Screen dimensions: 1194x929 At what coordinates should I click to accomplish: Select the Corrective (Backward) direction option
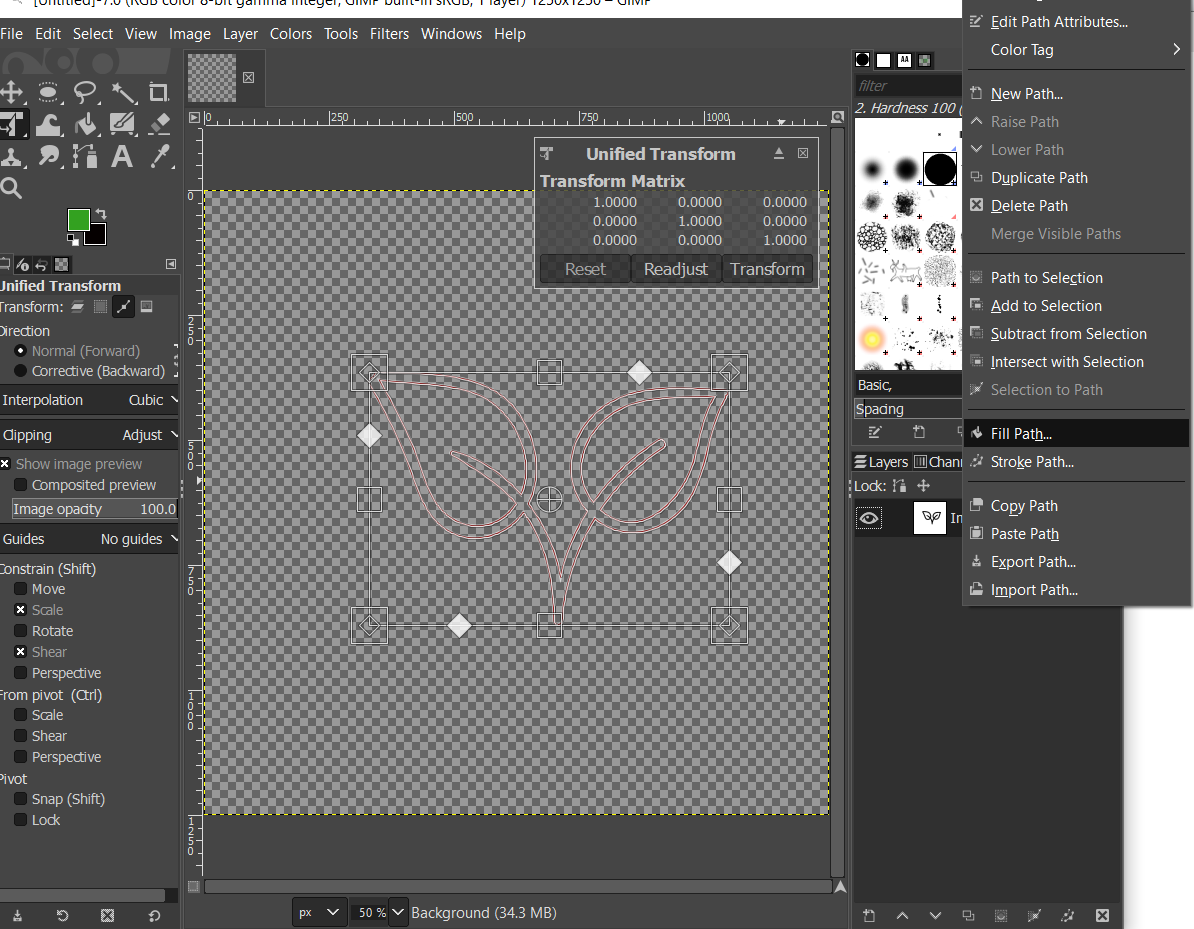[x=20, y=371]
